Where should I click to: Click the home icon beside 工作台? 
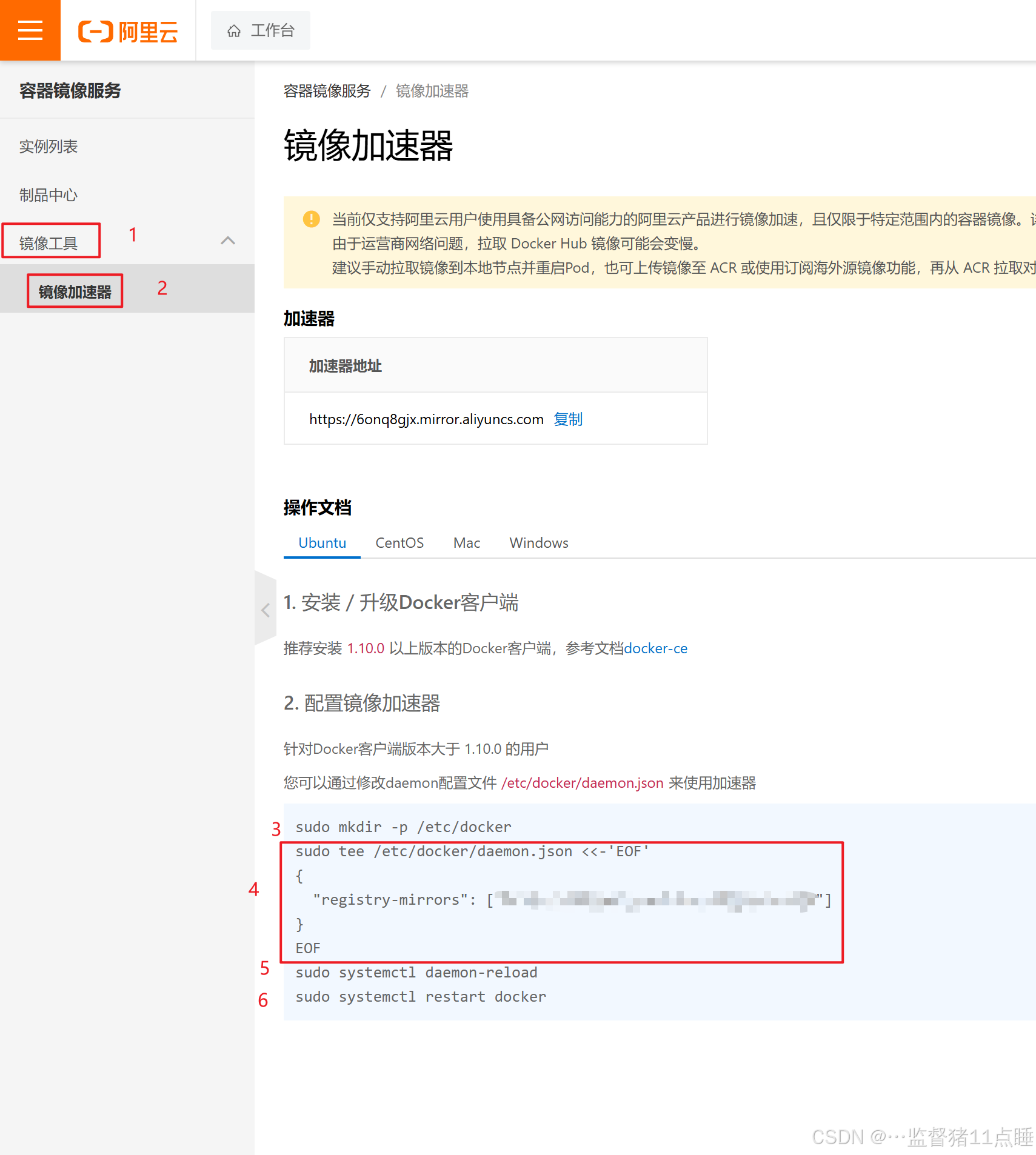click(234, 30)
